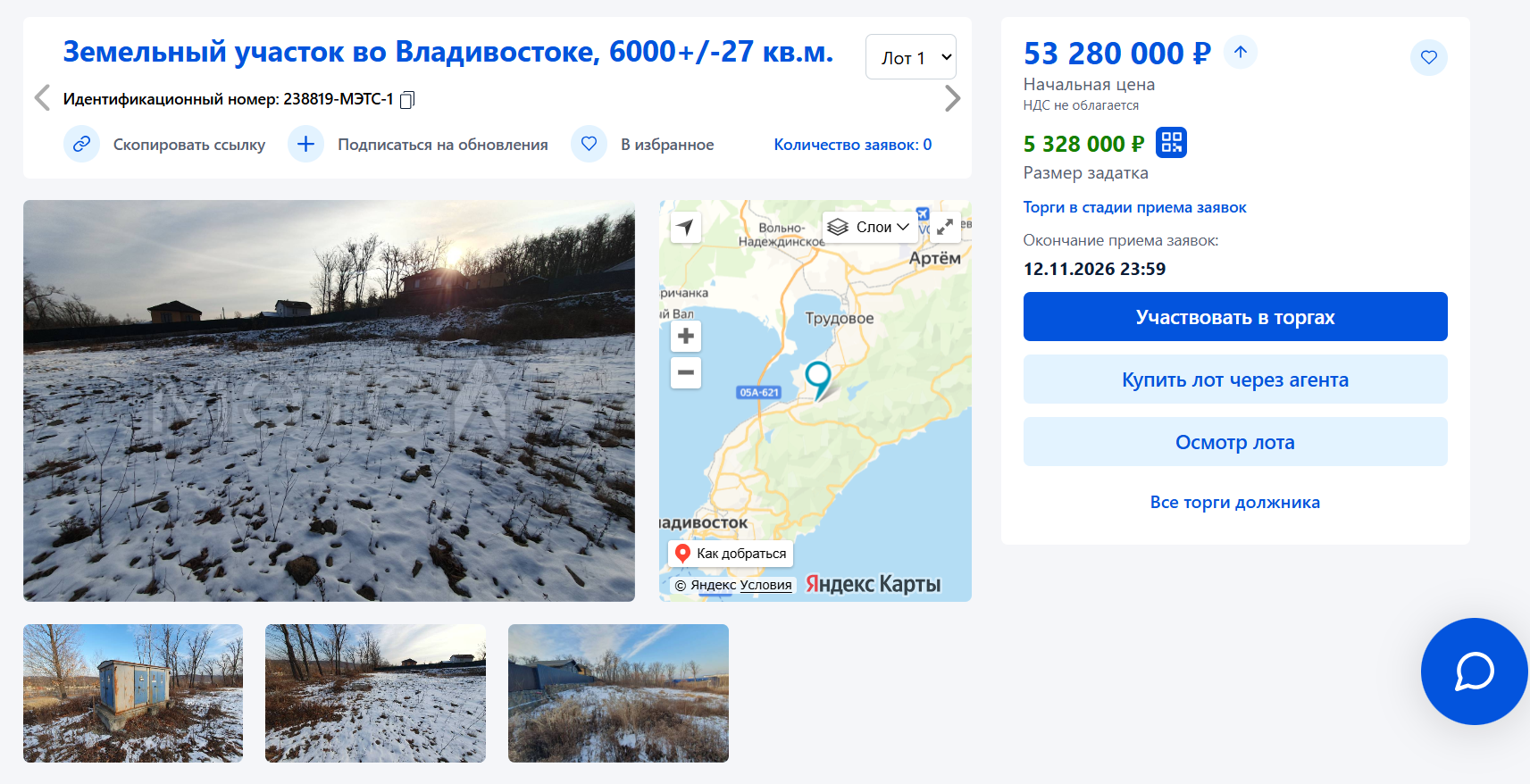Click the plus icon to subscribe to updates
The image size is (1530, 784).
coord(305,144)
